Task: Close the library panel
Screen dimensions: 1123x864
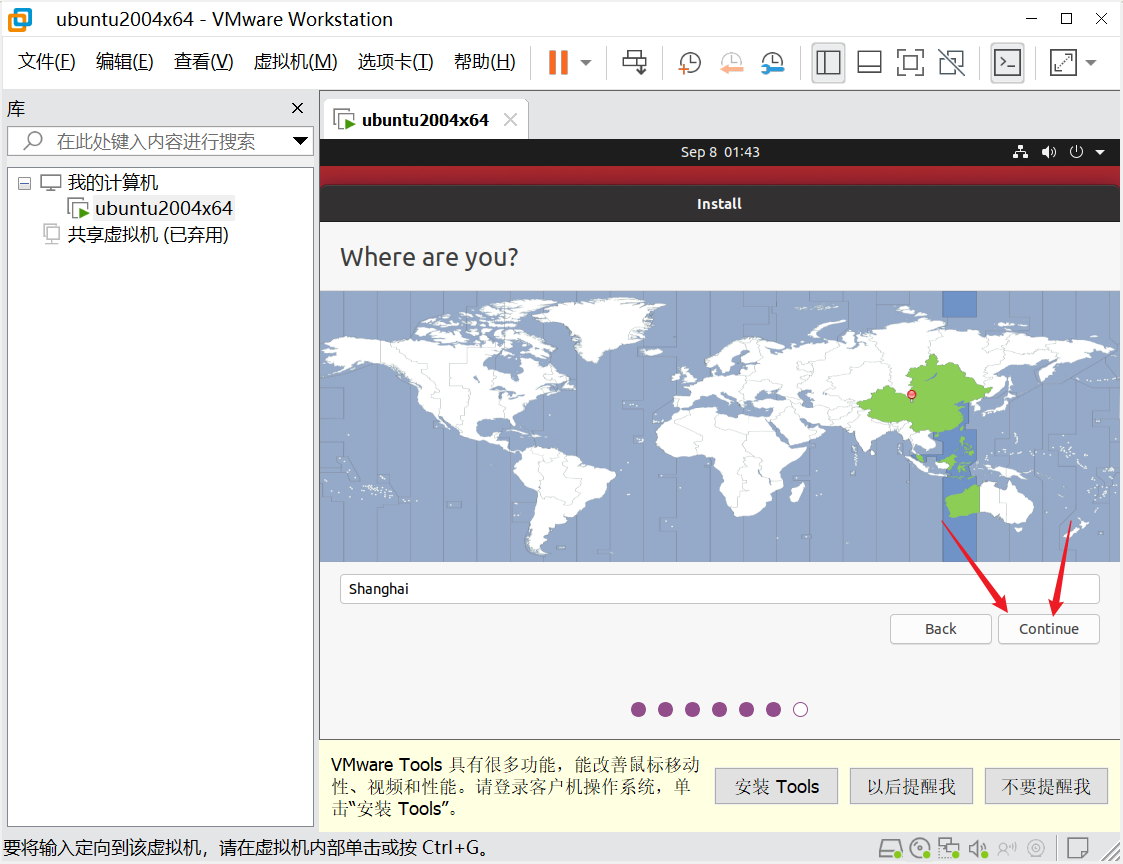Action: point(297,108)
